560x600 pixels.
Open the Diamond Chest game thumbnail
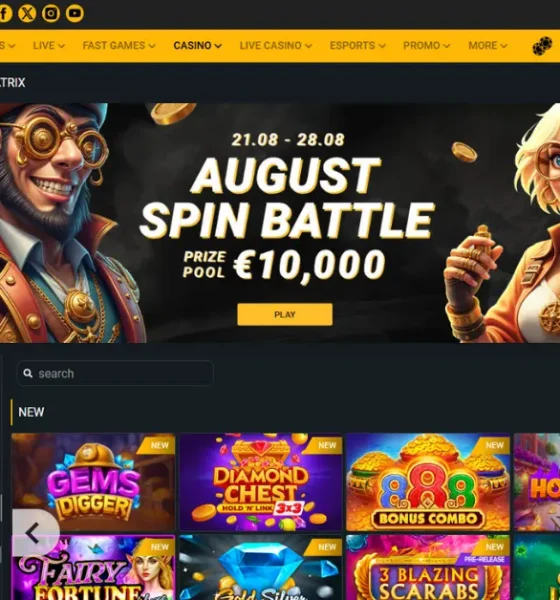[x=261, y=482]
